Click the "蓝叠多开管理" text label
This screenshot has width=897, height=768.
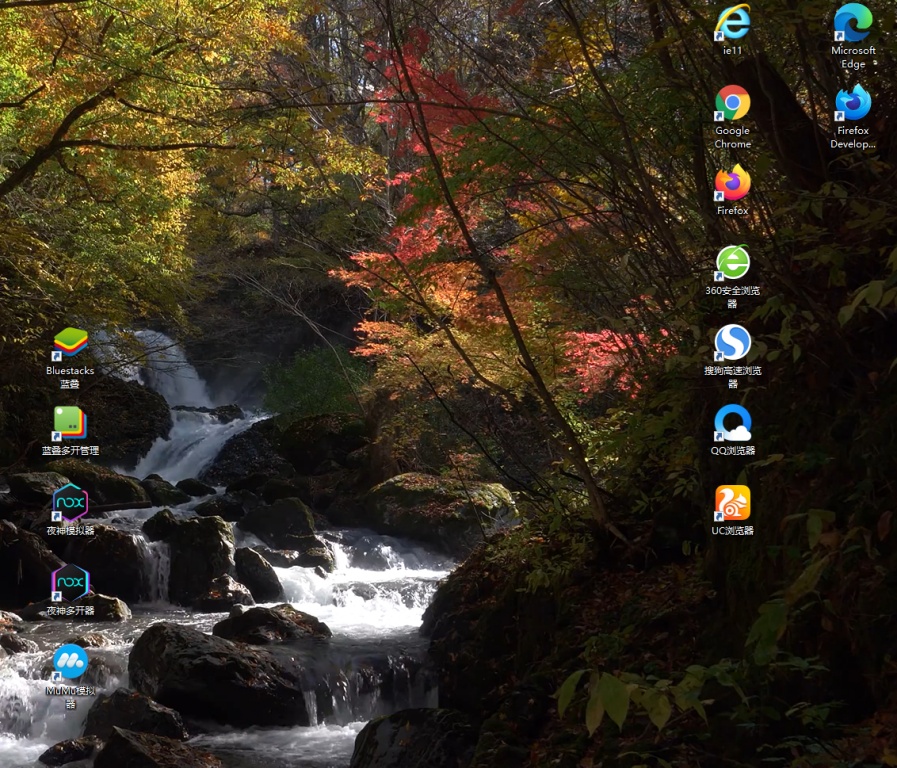click(70, 451)
